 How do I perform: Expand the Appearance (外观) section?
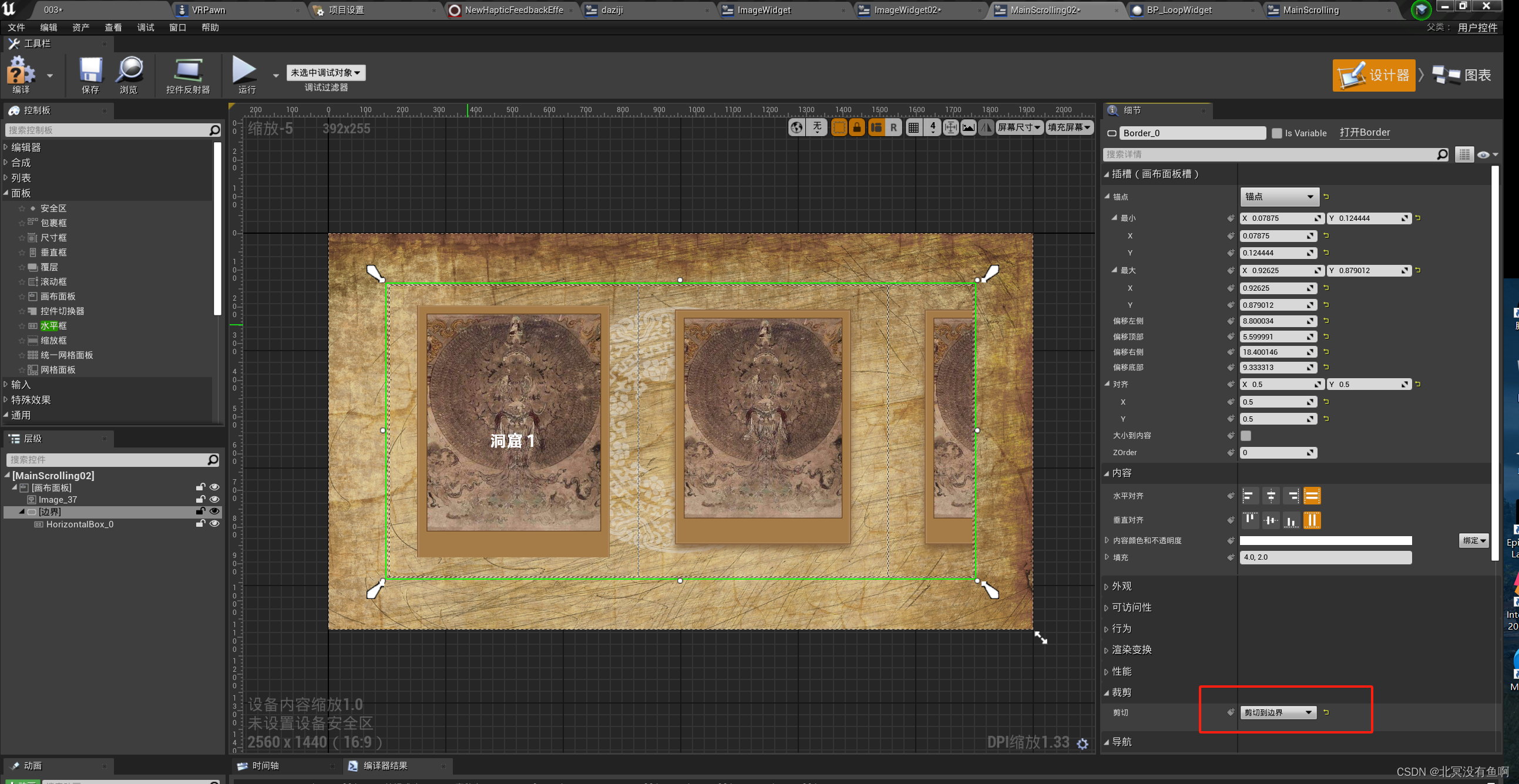(1121, 587)
